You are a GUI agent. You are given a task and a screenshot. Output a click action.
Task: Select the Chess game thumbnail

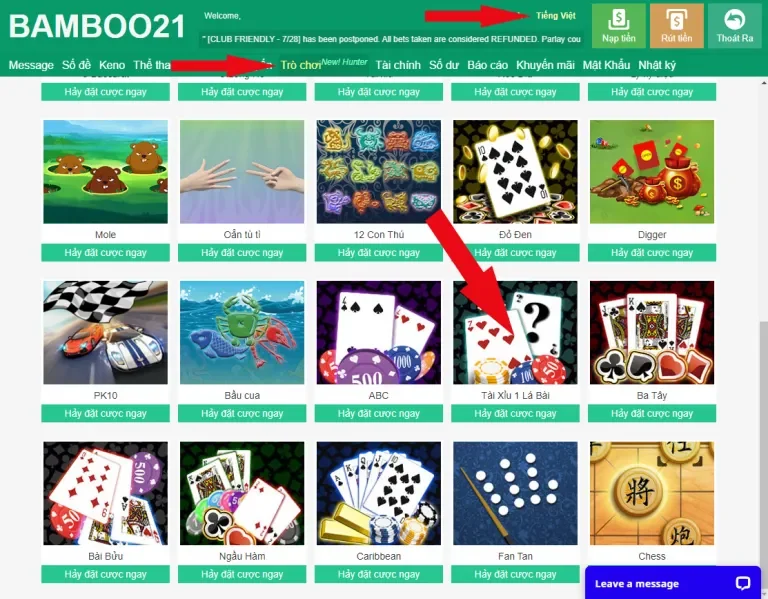(652, 493)
